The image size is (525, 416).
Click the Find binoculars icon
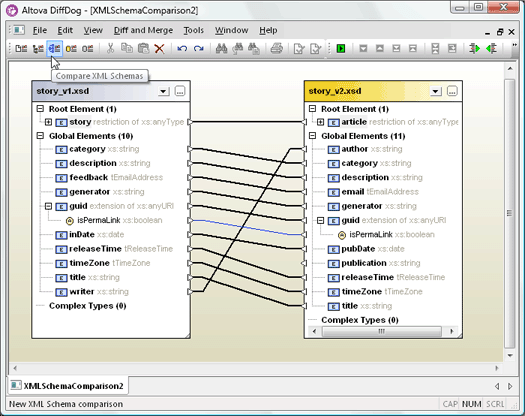pyautogui.click(x=221, y=49)
